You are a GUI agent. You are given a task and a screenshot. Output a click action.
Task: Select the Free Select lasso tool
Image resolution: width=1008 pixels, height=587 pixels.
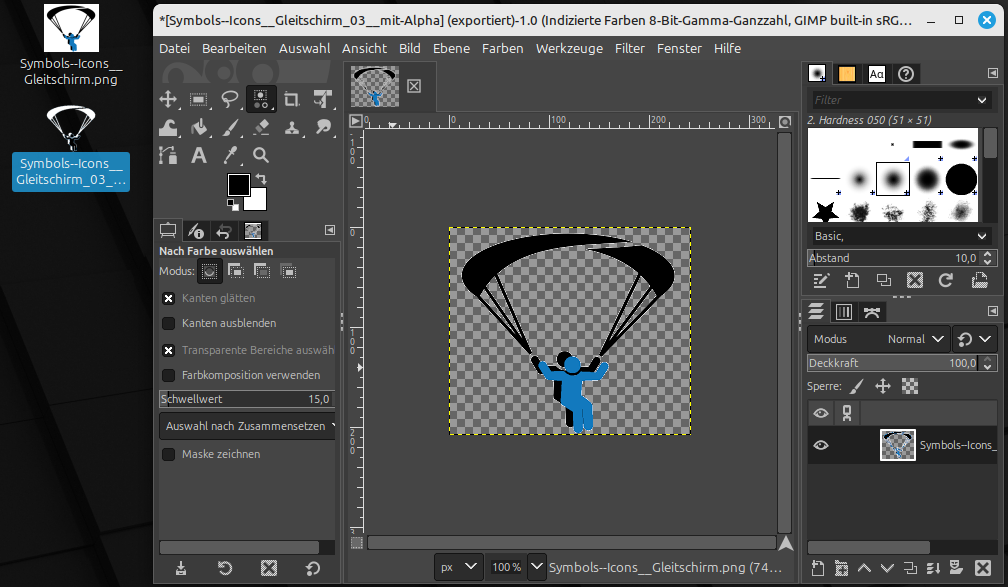(x=230, y=99)
